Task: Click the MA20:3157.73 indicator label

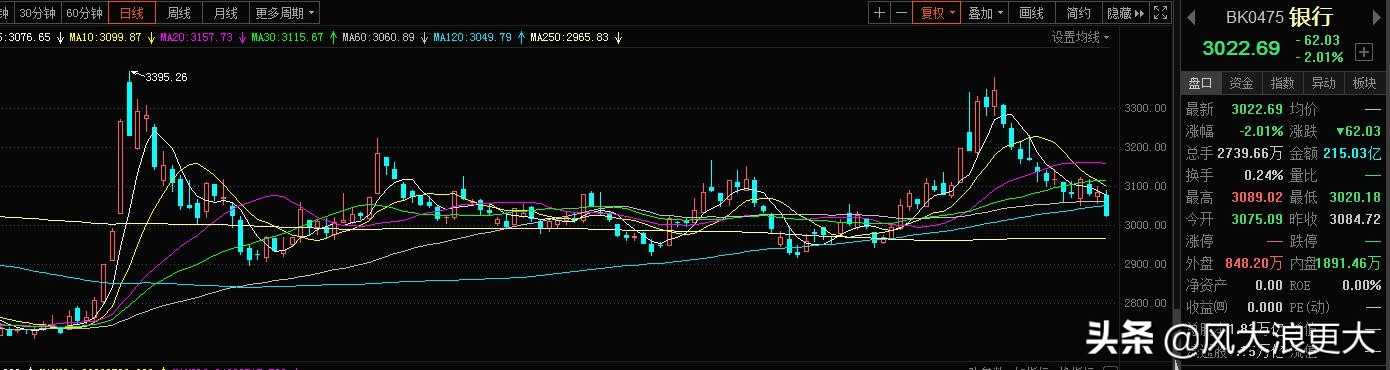Action: pos(196,37)
